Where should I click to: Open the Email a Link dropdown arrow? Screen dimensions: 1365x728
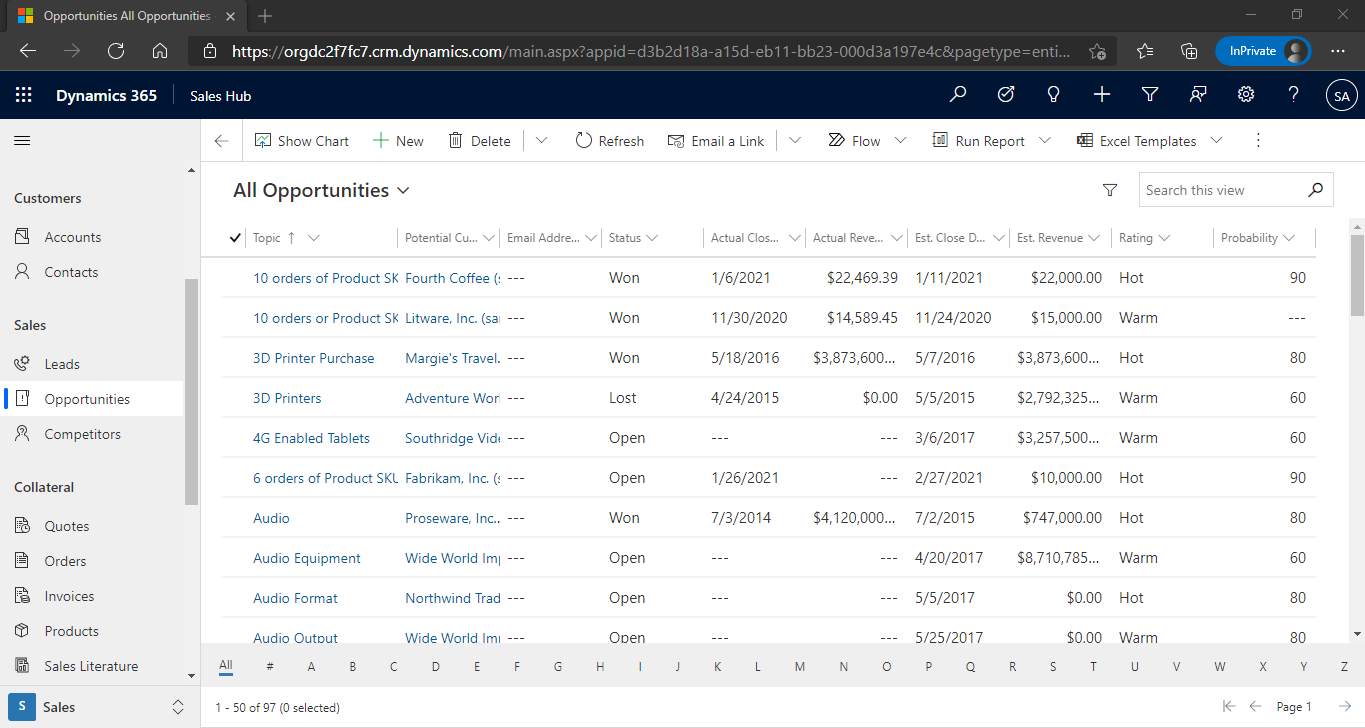pyautogui.click(x=796, y=141)
